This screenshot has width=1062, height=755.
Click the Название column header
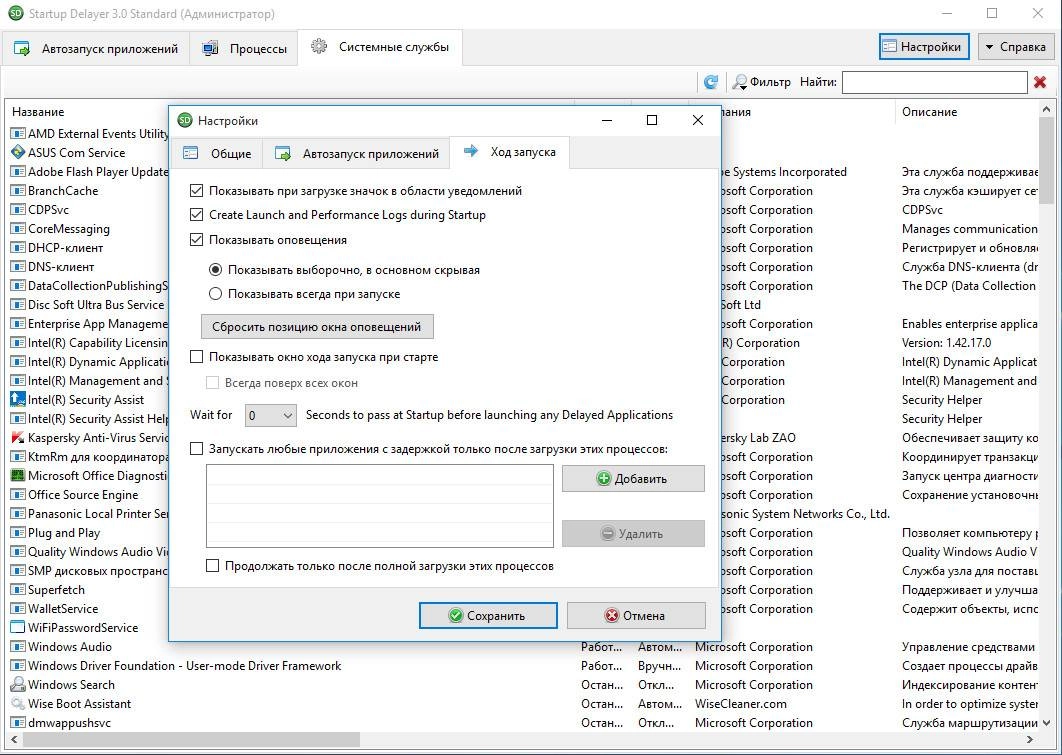coord(38,112)
